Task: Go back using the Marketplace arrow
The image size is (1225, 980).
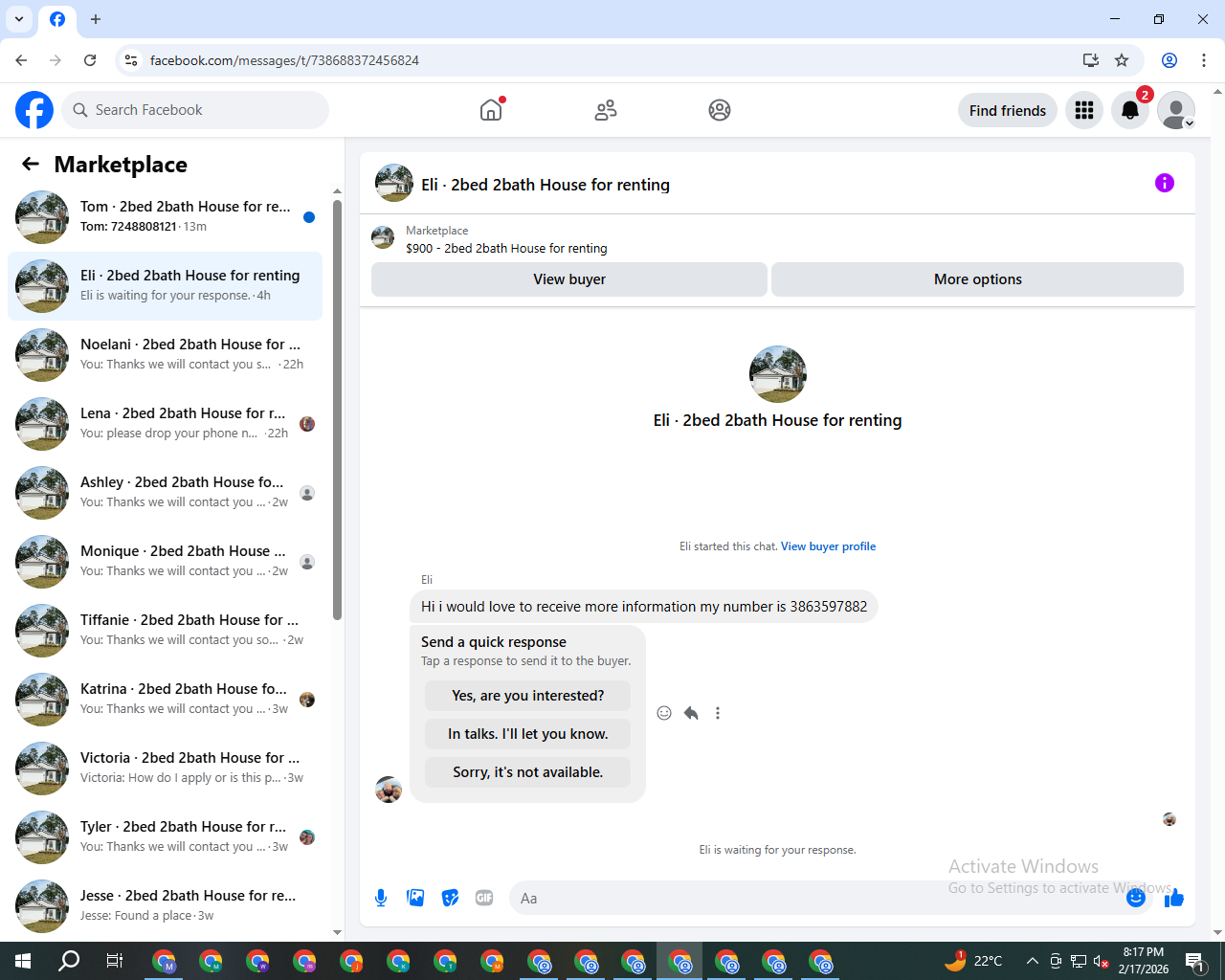Action: (31, 164)
